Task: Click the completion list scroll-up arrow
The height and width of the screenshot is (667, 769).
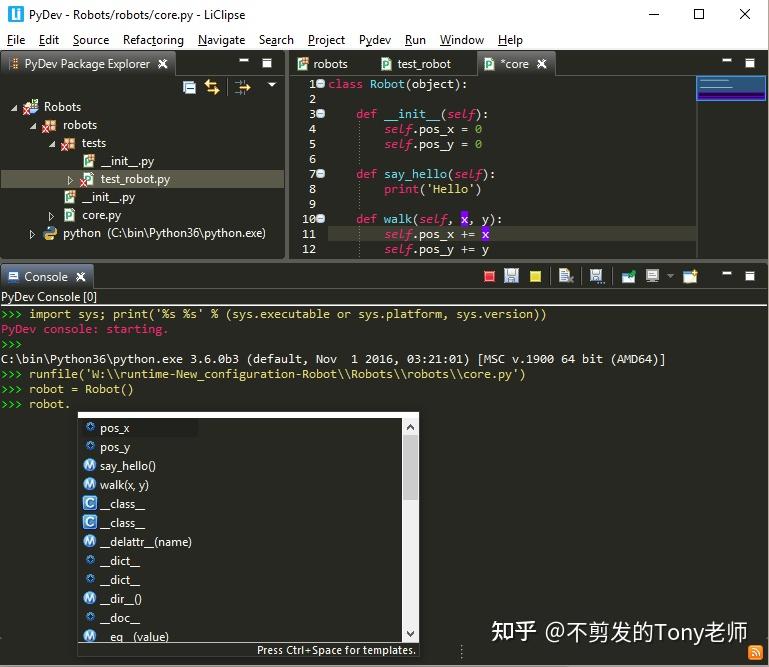Action: tap(410, 427)
